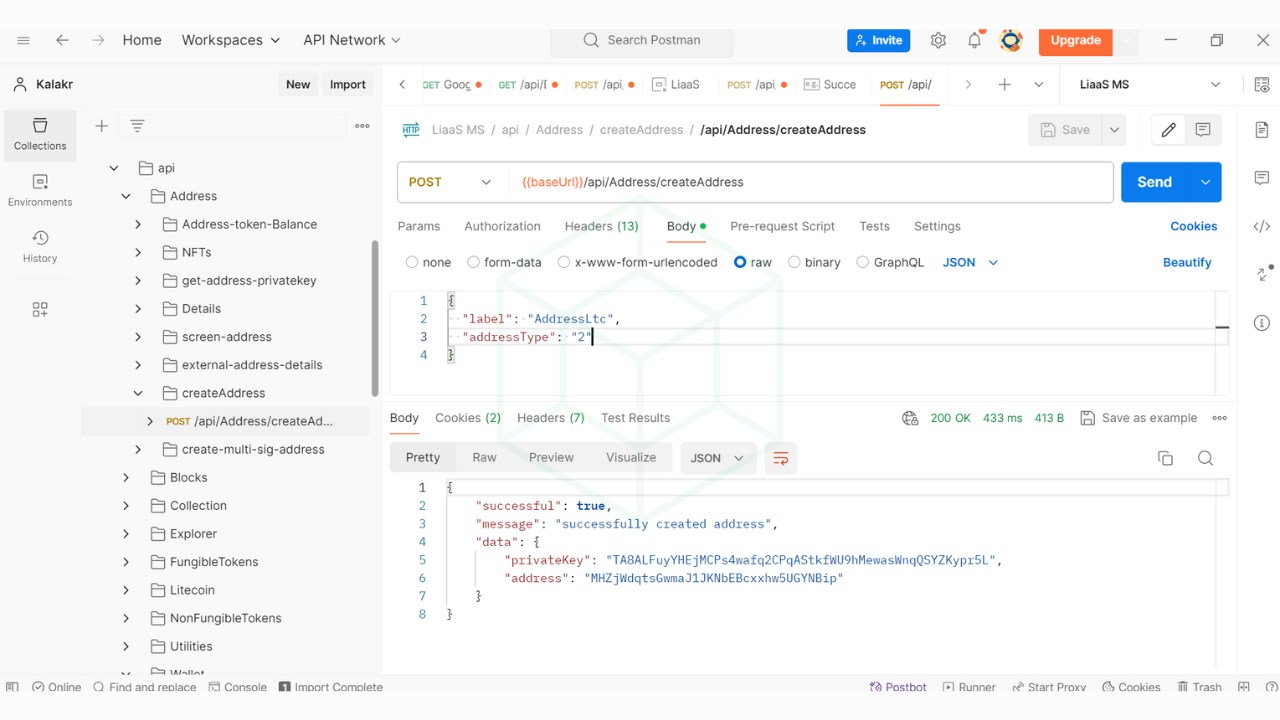1280x720 pixels.
Task: Change the request body JSON format dropdown
Action: 970,262
